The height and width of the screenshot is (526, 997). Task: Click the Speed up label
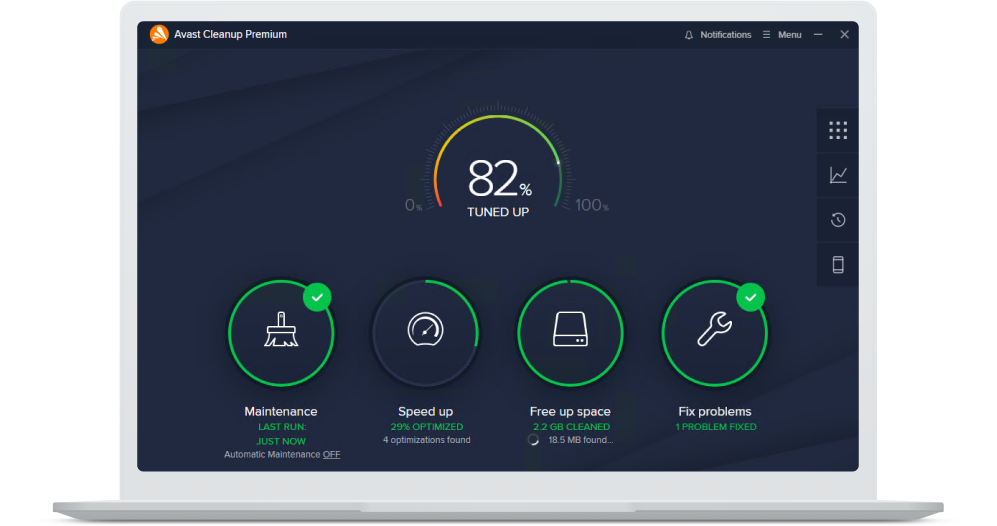(425, 412)
